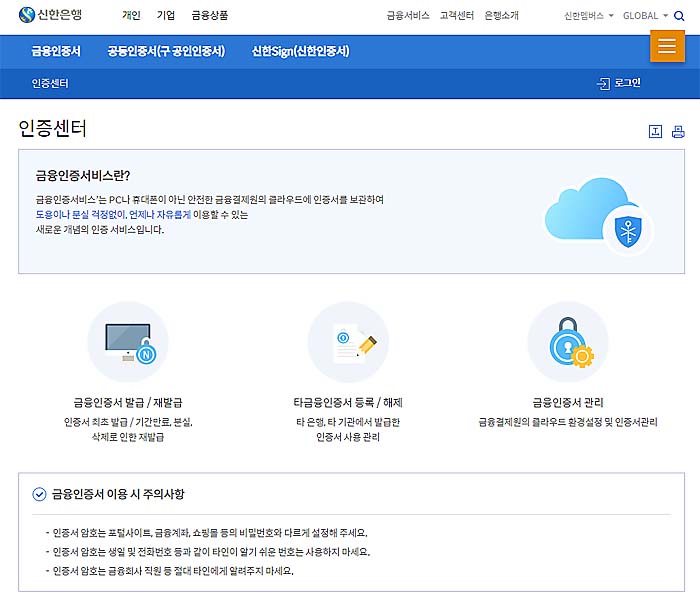Image resolution: width=700 pixels, height=610 pixels.
Task: Click the font size adjust icon
Action: point(655,131)
